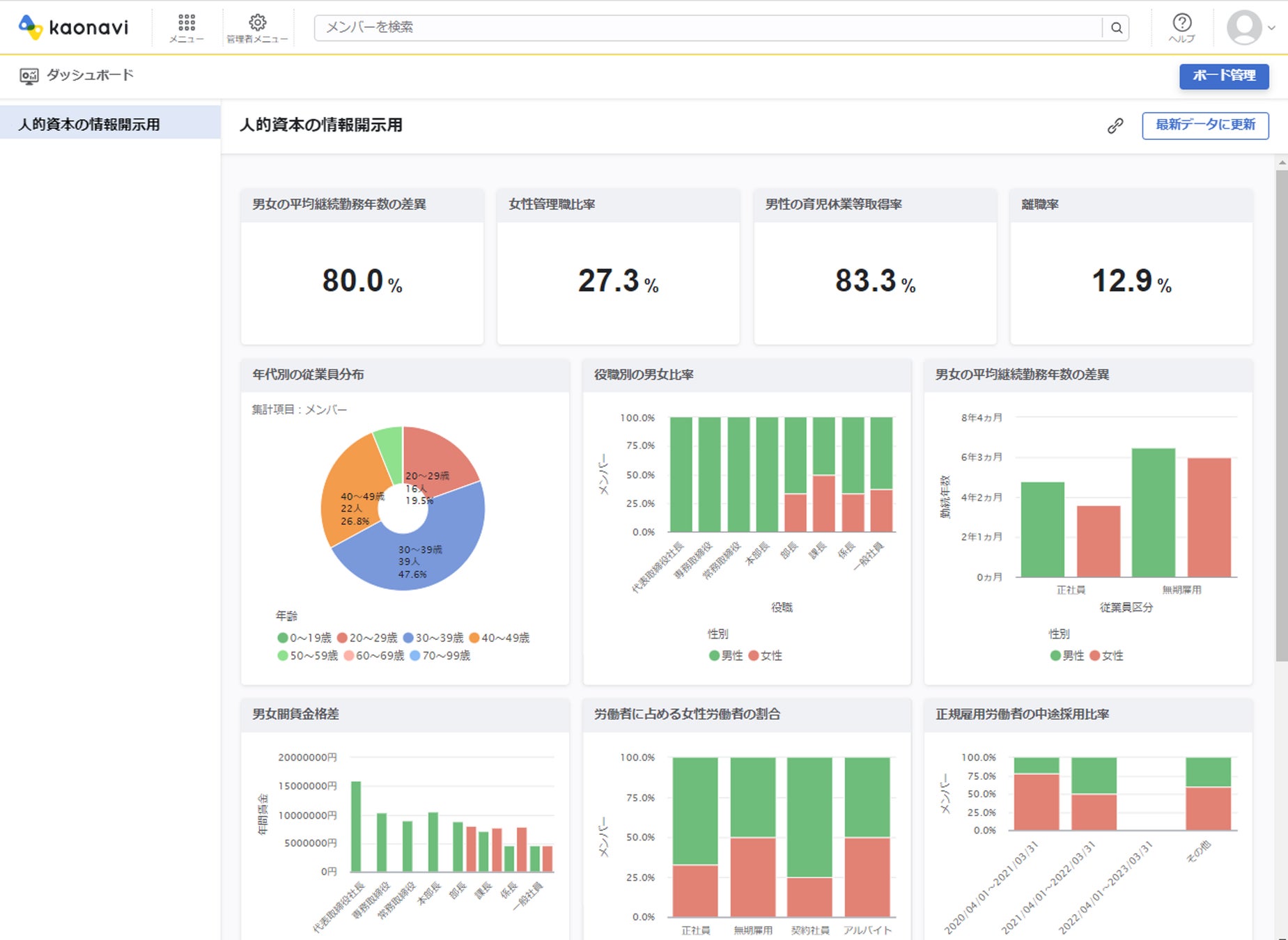Select 人的資本の情報開示用 board in sidebar
1288x940 pixels.
click(89, 125)
